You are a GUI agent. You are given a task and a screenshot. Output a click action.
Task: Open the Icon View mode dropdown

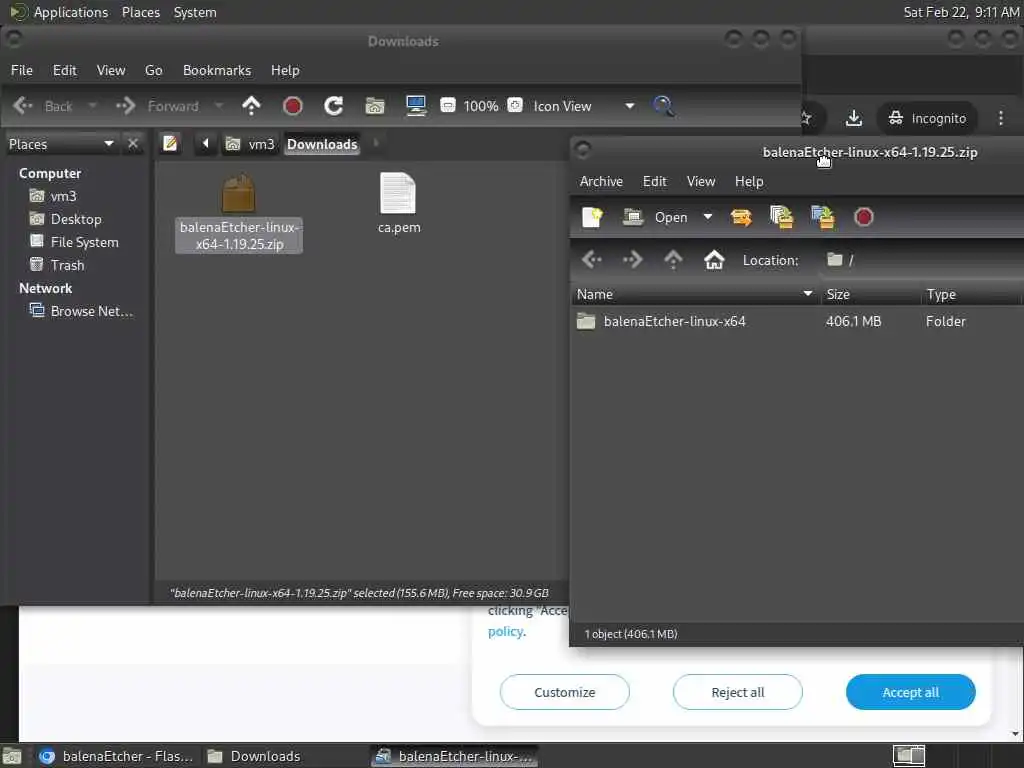tap(583, 106)
